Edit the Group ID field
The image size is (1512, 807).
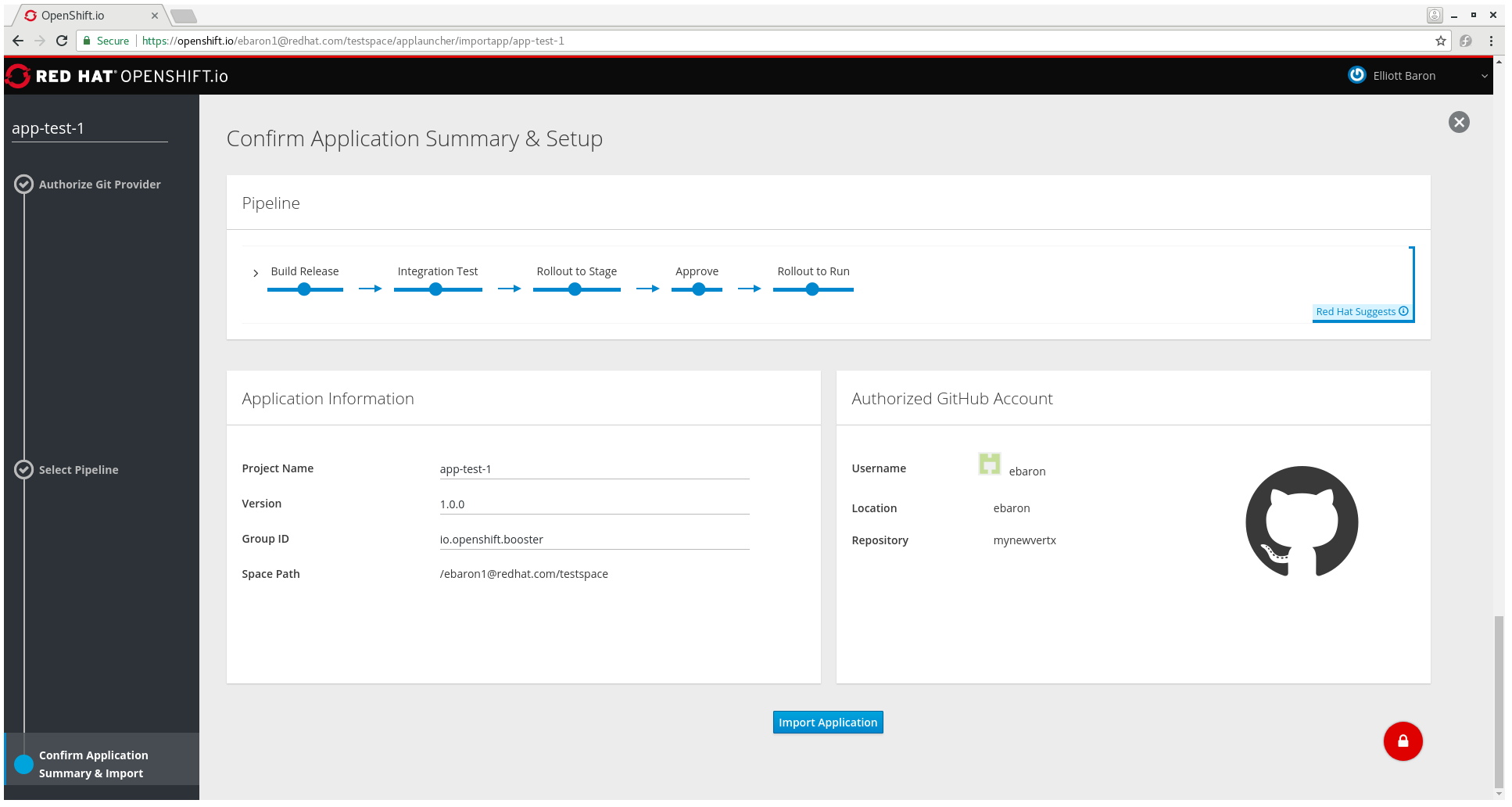594,540
